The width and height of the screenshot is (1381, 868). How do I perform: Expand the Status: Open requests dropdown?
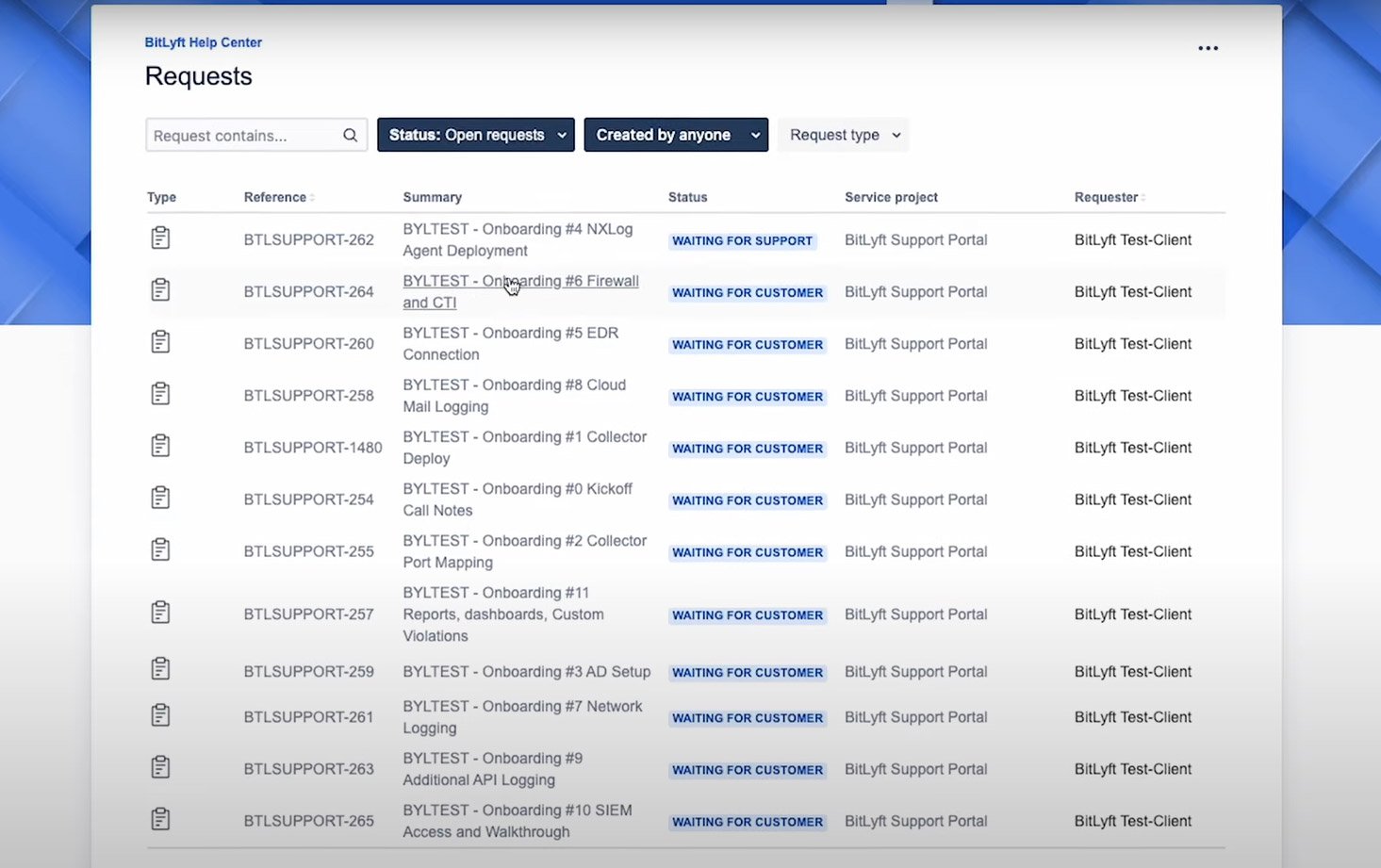[x=476, y=135]
